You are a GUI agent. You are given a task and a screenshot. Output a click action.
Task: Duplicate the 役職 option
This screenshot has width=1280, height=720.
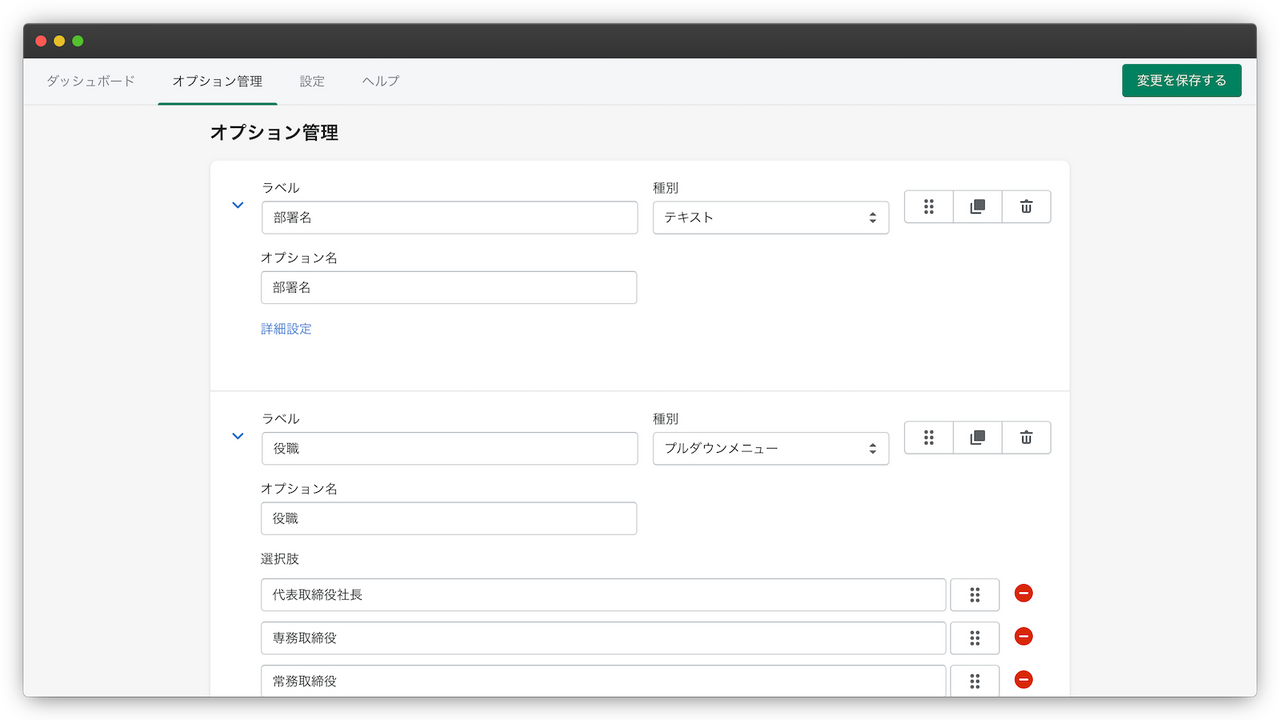click(x=978, y=438)
